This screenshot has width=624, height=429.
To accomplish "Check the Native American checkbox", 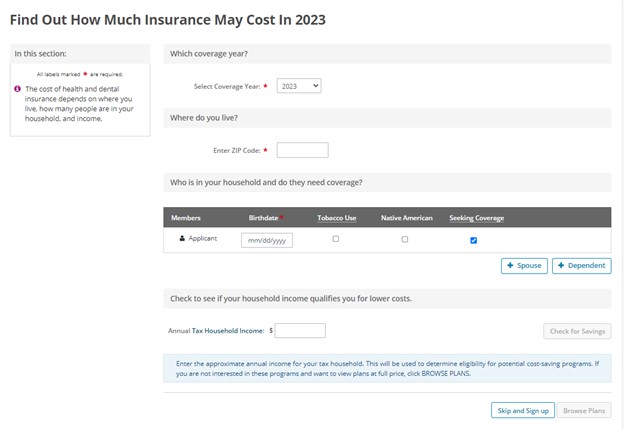I will coord(405,239).
